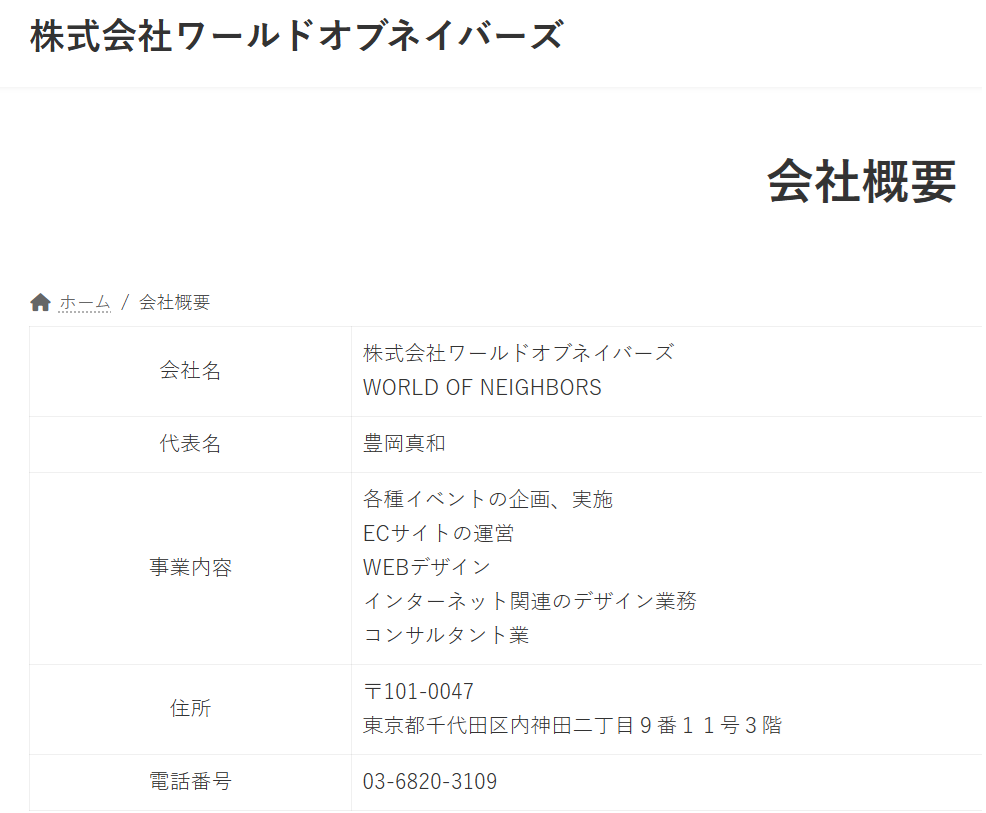Select the representative name 豊岡真和
The image size is (986, 813).
(404, 444)
